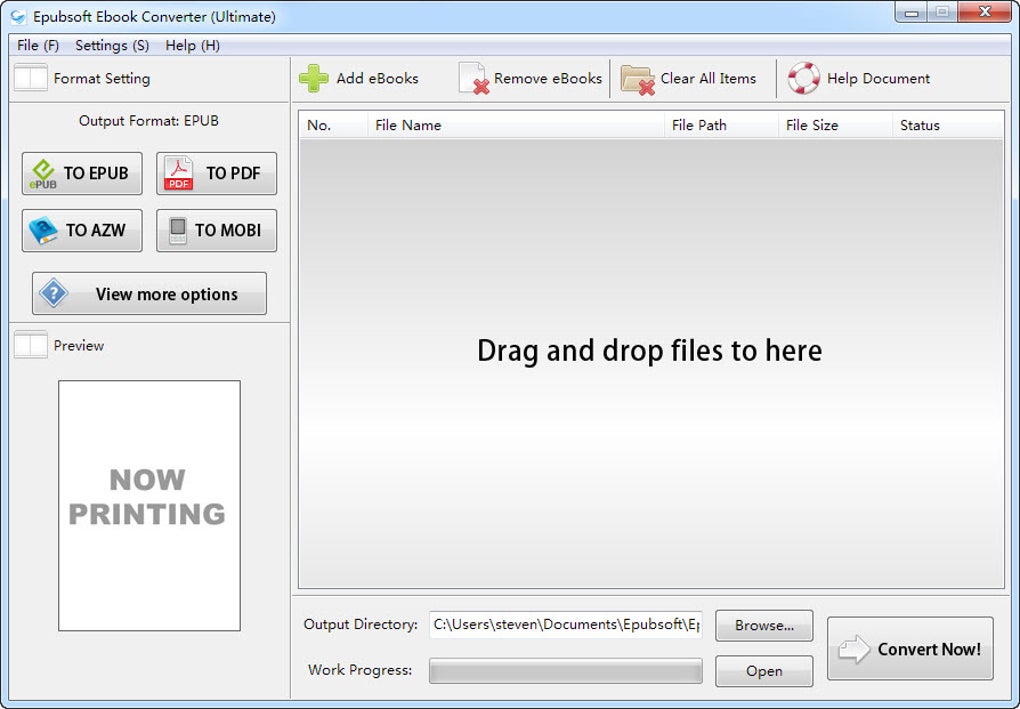Start conversion with Convert Now! button

click(910, 649)
